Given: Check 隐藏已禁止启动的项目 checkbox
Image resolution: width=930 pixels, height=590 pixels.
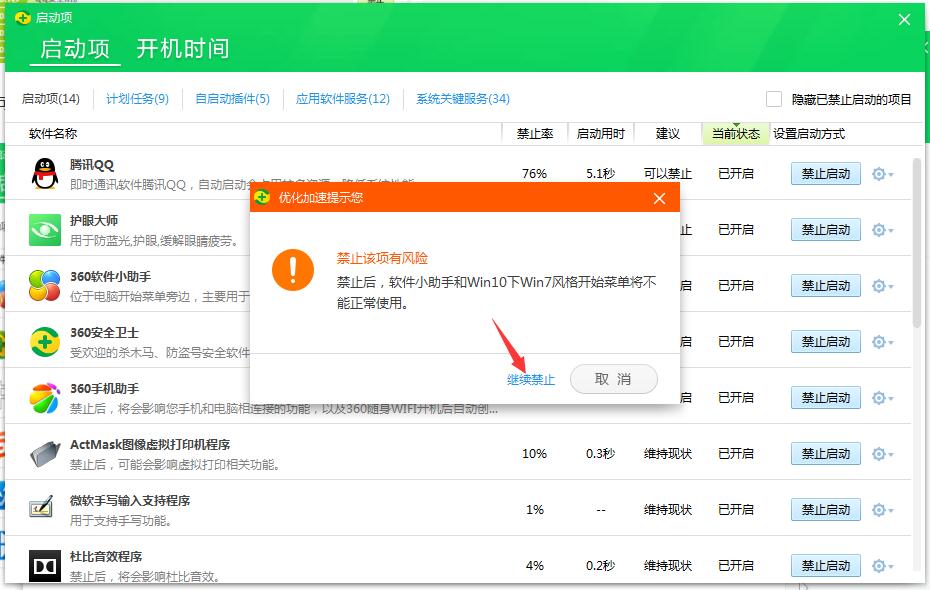Looking at the screenshot, I should tap(773, 99).
